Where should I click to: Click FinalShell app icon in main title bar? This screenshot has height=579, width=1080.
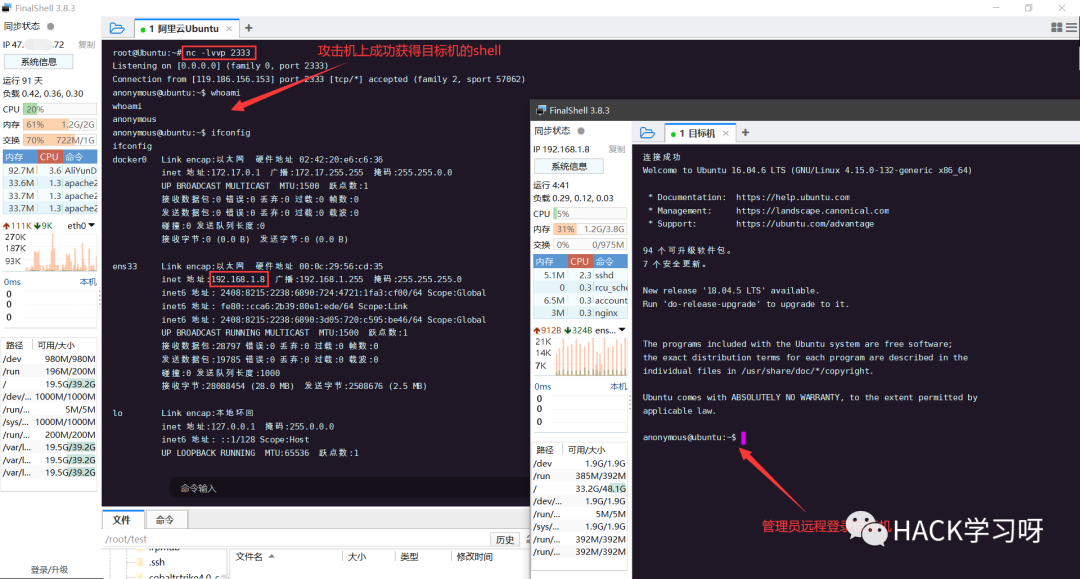[x=7, y=8]
